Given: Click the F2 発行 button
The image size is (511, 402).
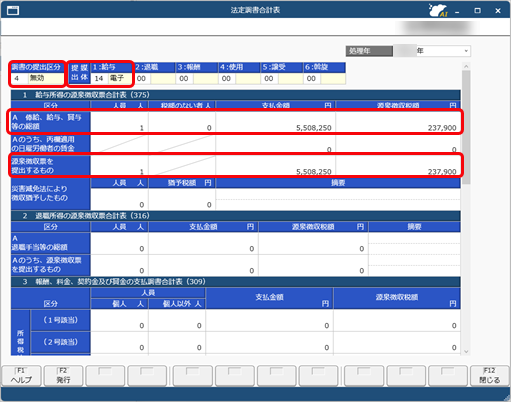Looking at the screenshot, I should (x=63, y=376).
